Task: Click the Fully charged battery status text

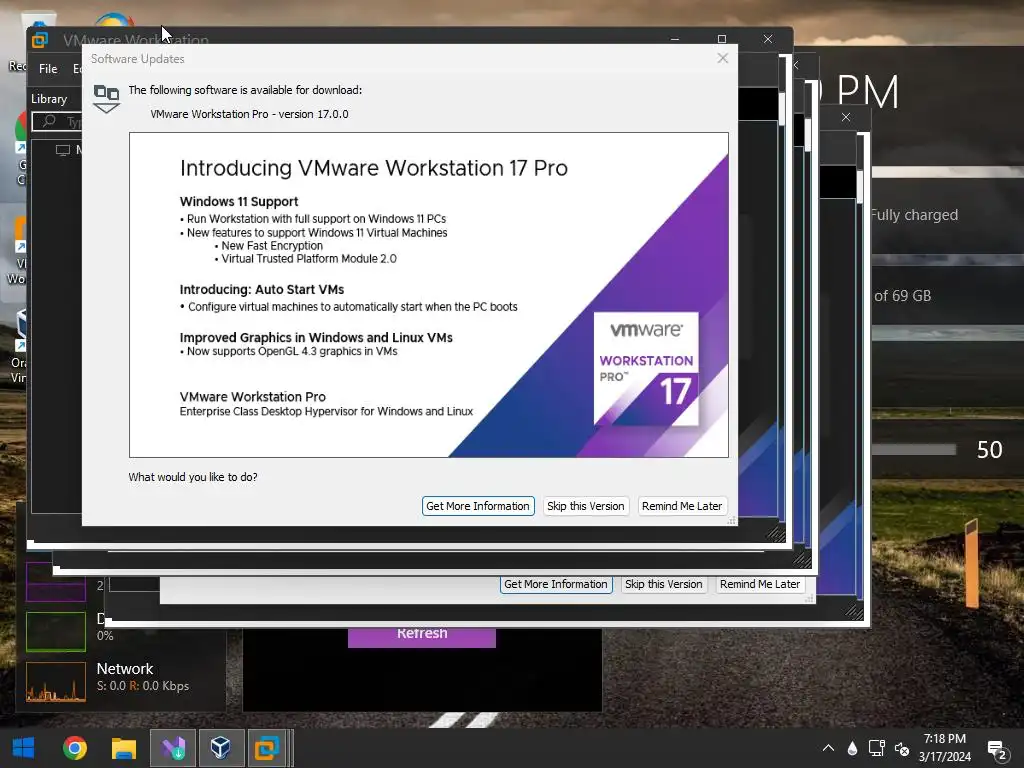Action: tap(914, 215)
